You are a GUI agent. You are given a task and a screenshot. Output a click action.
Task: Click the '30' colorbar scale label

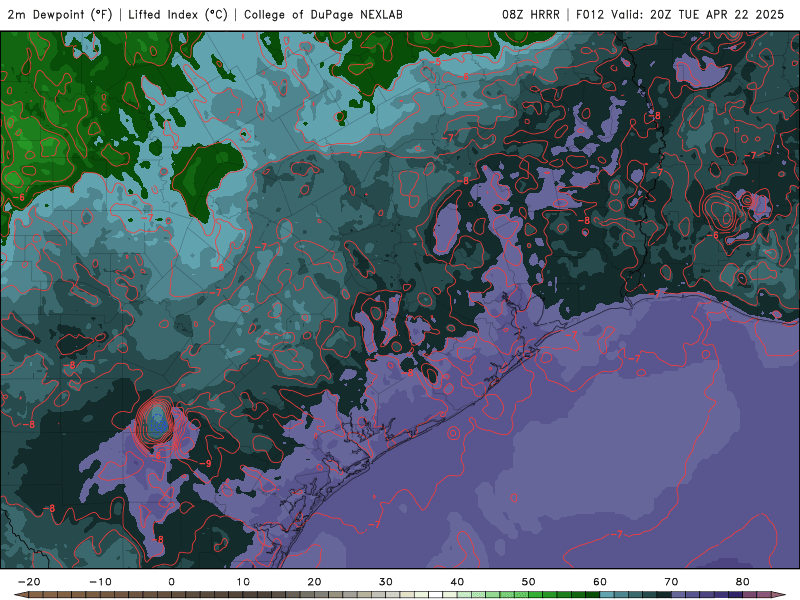(386, 582)
